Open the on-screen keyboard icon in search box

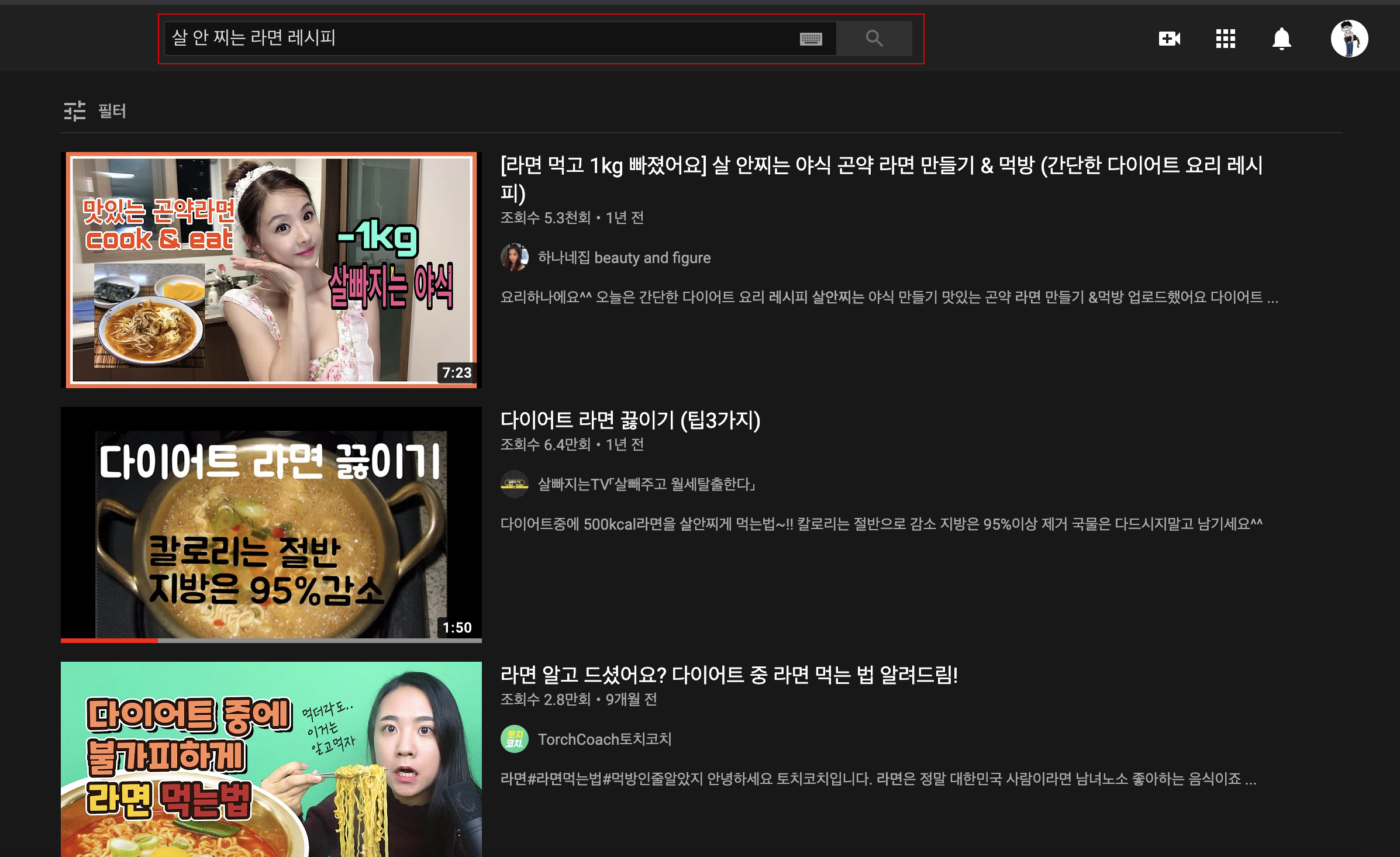pyautogui.click(x=811, y=39)
